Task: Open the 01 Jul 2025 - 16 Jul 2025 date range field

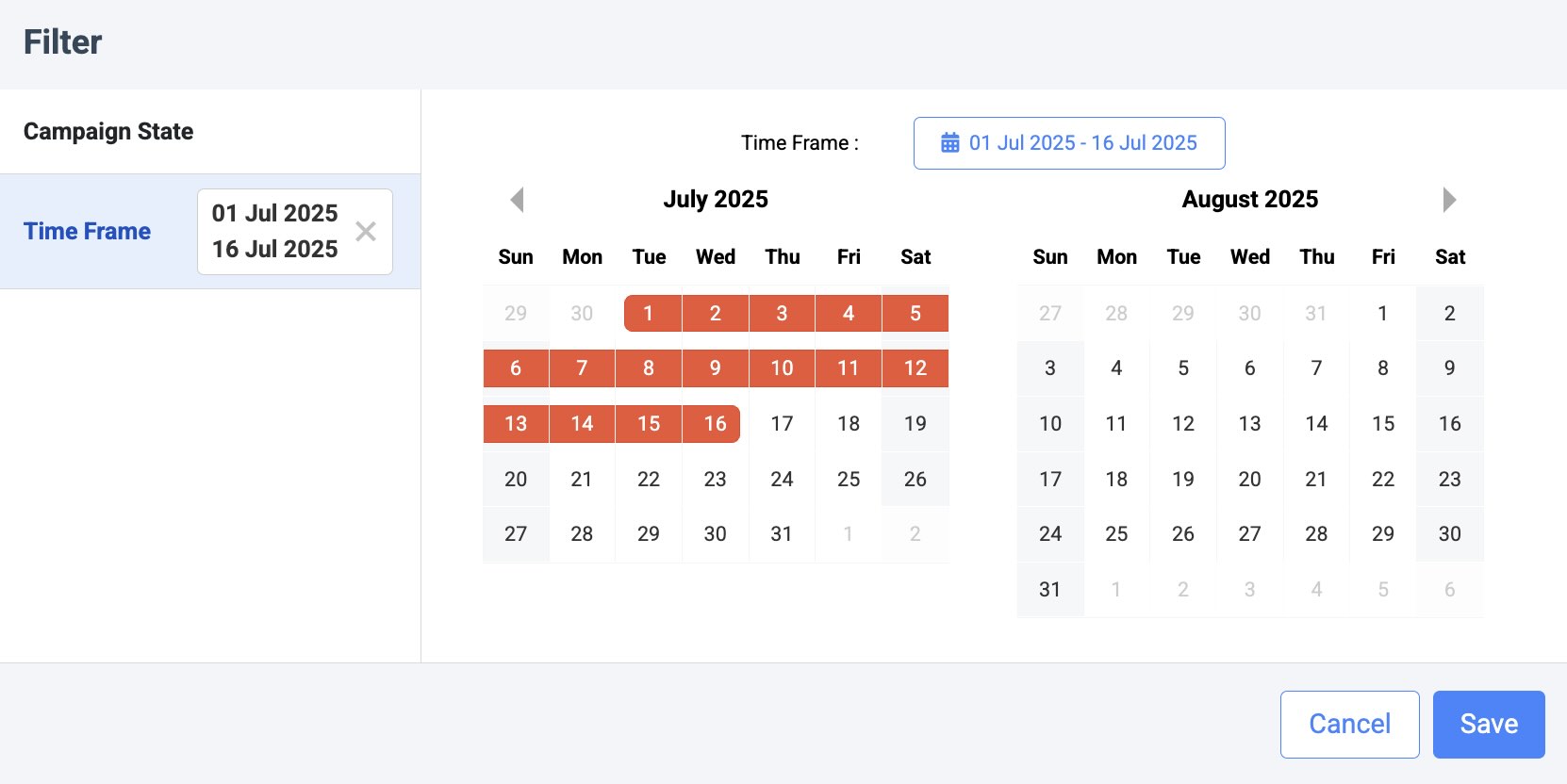Action: coord(1069,143)
